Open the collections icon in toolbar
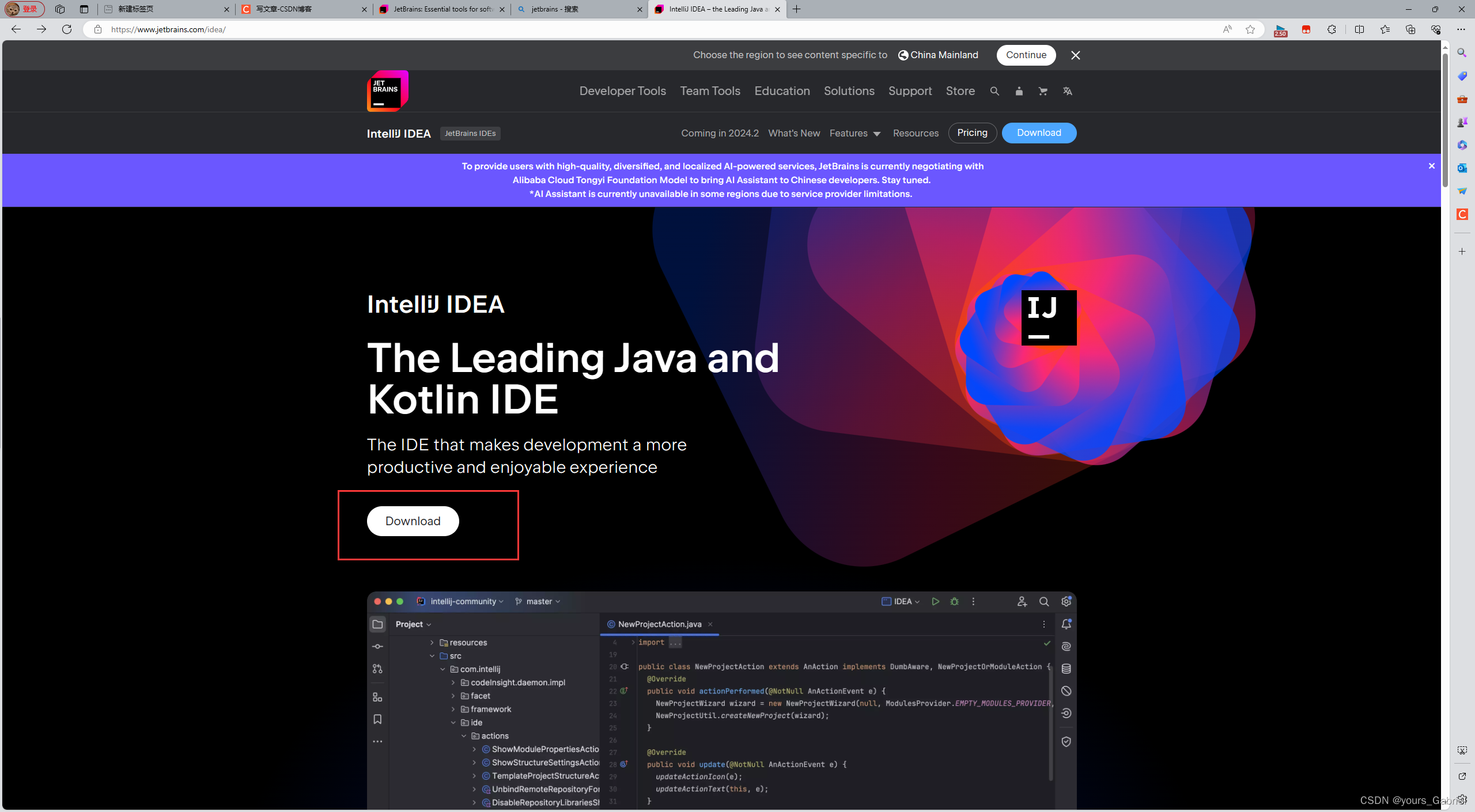Image resolution: width=1475 pixels, height=812 pixels. (1410, 29)
